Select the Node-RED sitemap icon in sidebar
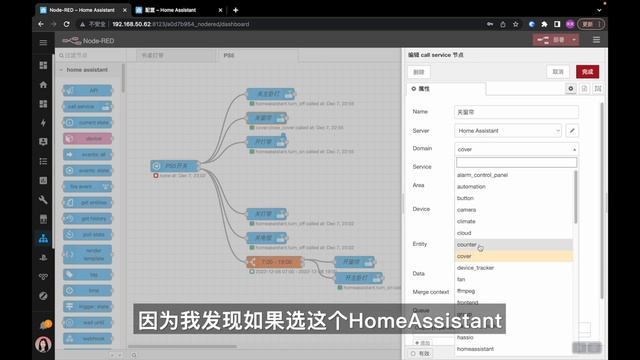 43,238
